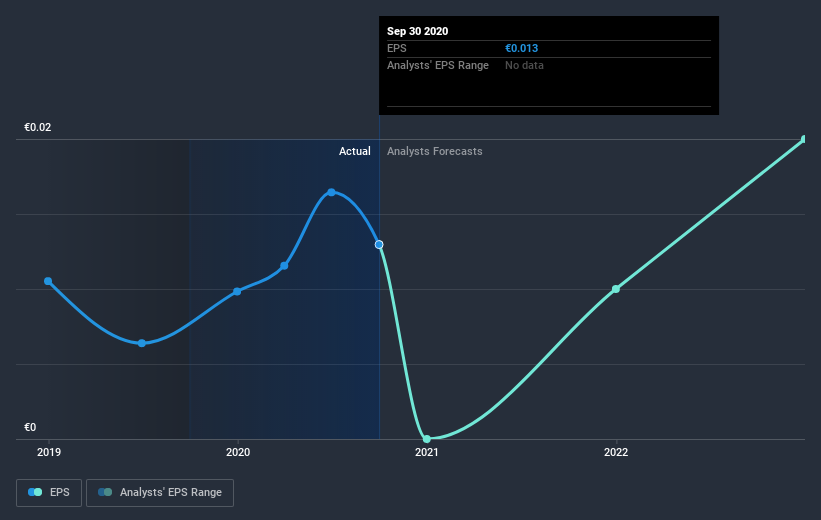This screenshot has width=821, height=520.
Task: Click the tooltip date 'Sep 30 2020'
Action: tap(417, 31)
